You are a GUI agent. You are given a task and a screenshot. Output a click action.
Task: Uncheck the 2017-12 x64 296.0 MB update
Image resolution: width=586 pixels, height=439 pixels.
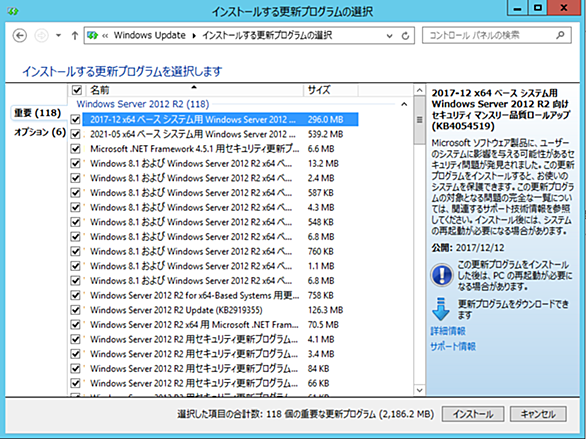[x=75, y=120]
